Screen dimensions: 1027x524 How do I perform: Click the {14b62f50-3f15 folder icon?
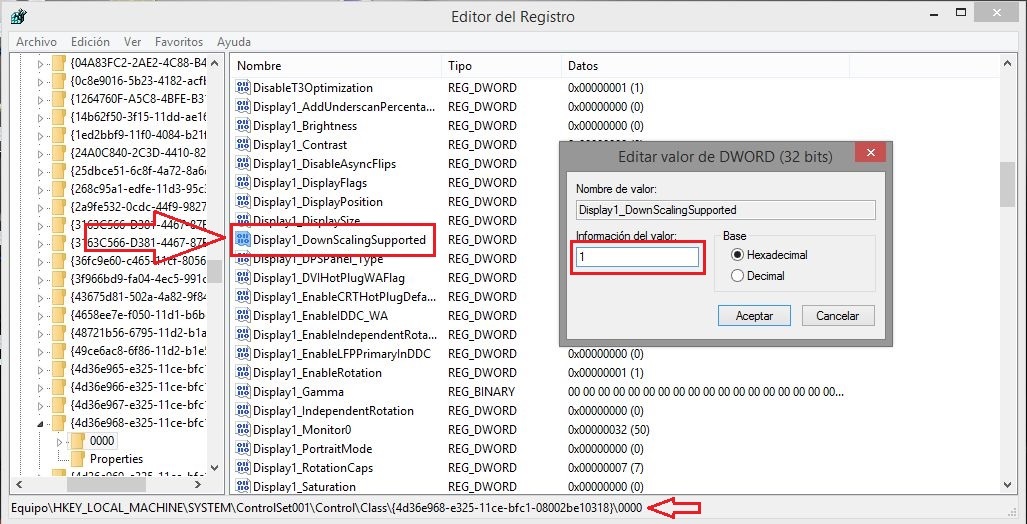(x=59, y=117)
